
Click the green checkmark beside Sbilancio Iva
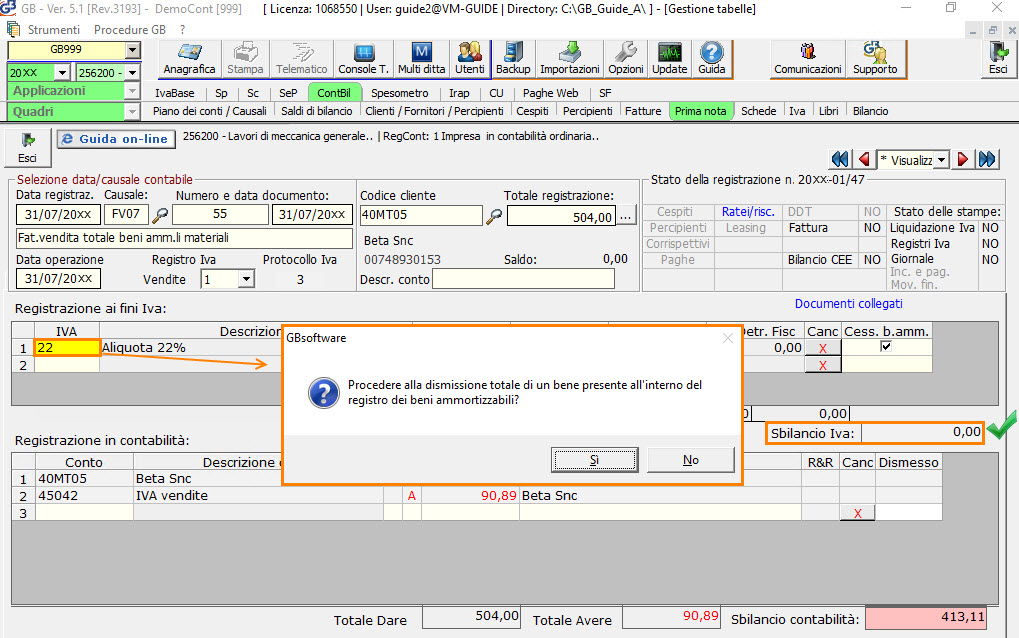tap(1002, 425)
